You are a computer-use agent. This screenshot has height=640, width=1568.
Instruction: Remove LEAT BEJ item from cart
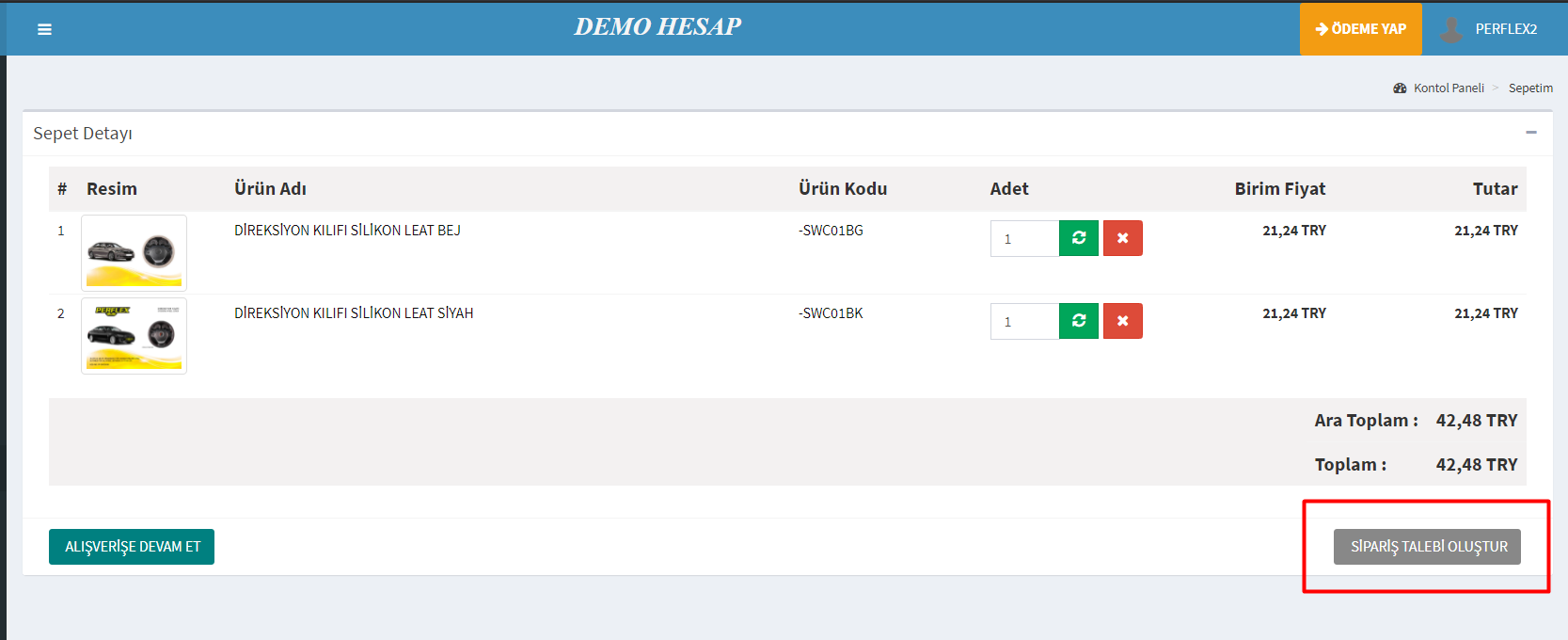tap(1122, 238)
